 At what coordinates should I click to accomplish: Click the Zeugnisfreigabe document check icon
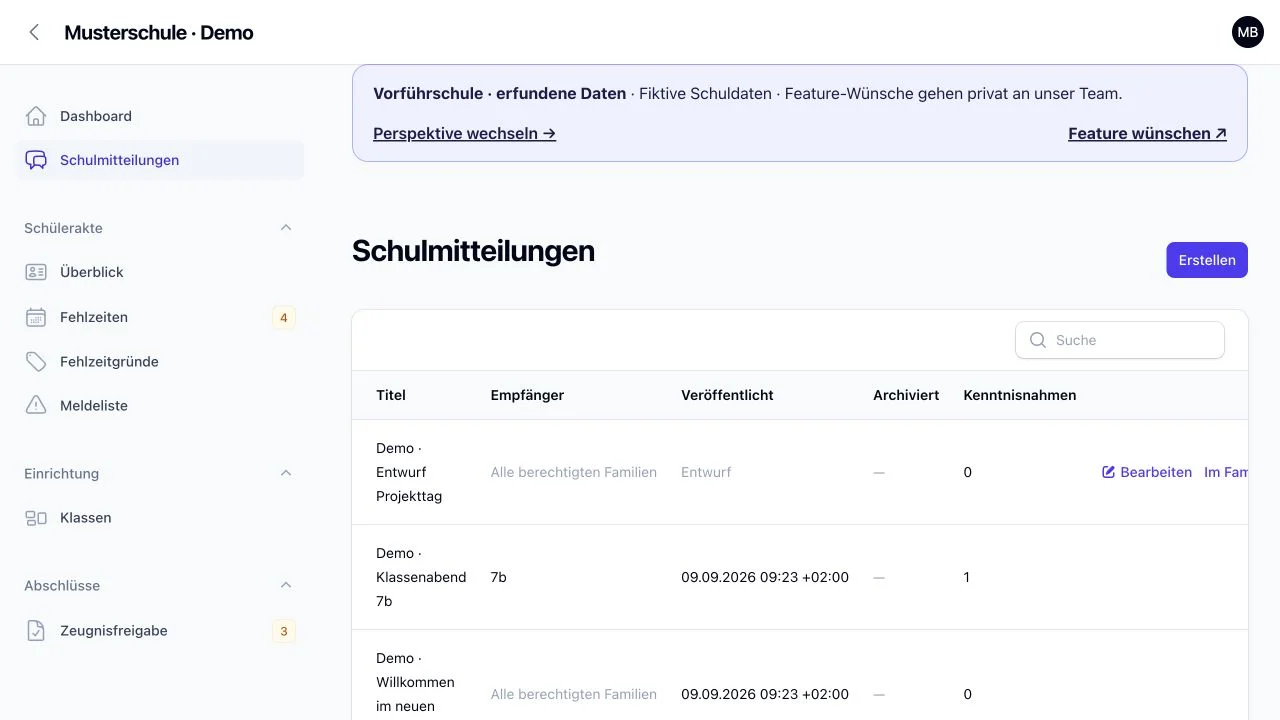(36, 631)
